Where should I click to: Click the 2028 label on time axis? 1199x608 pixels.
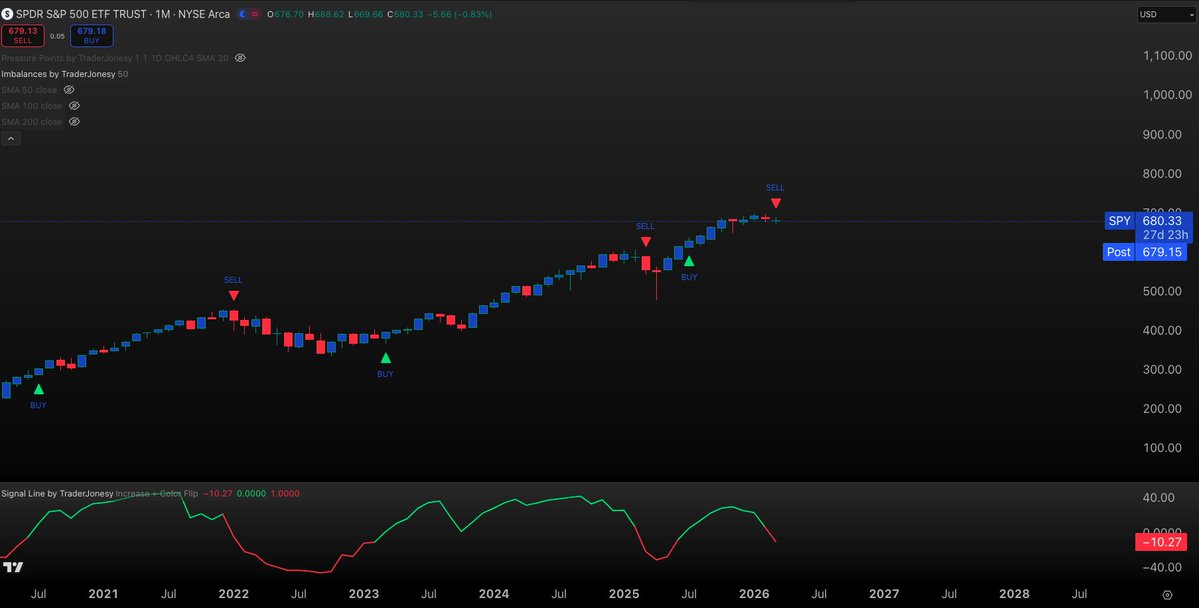[x=1015, y=594]
